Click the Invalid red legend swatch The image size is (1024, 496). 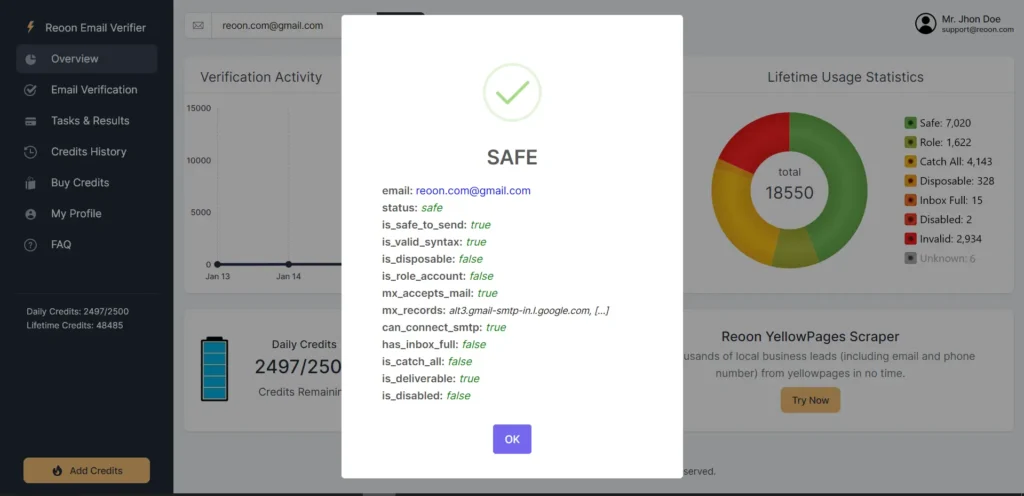910,239
